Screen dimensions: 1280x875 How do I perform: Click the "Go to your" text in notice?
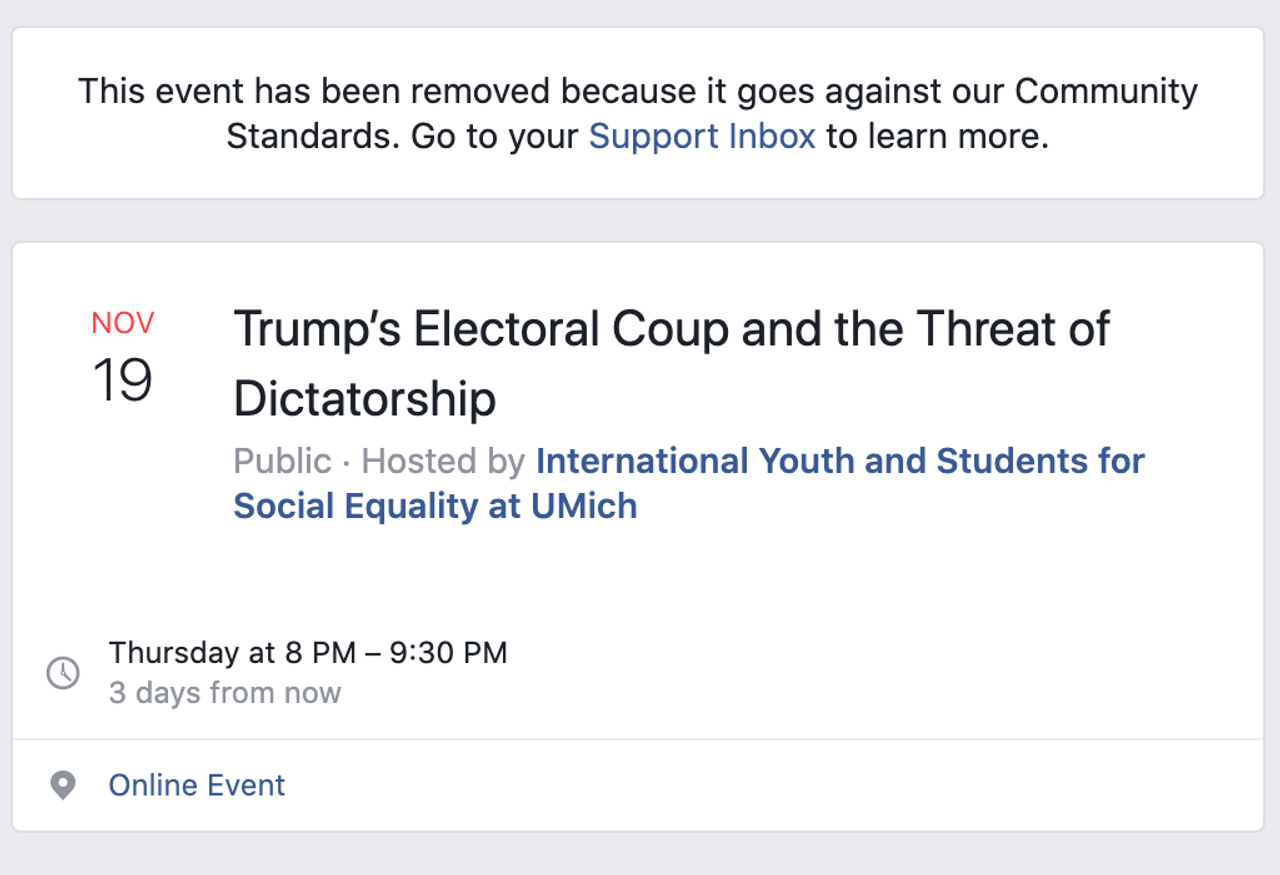coord(494,136)
